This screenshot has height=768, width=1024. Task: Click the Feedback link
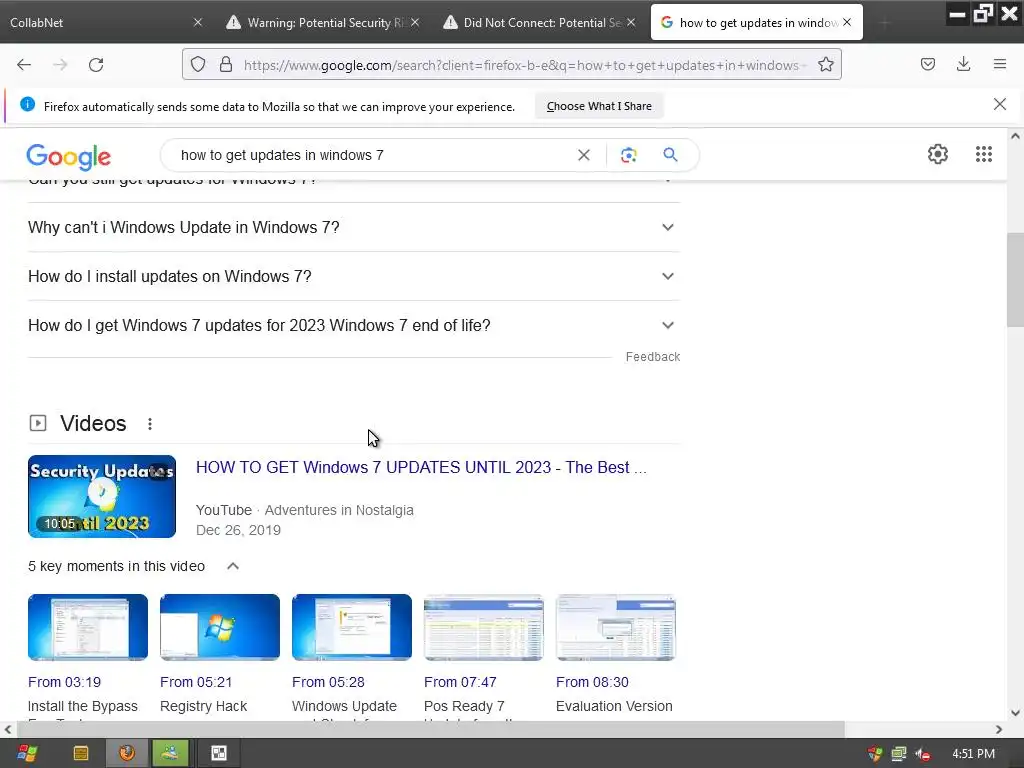pos(652,357)
